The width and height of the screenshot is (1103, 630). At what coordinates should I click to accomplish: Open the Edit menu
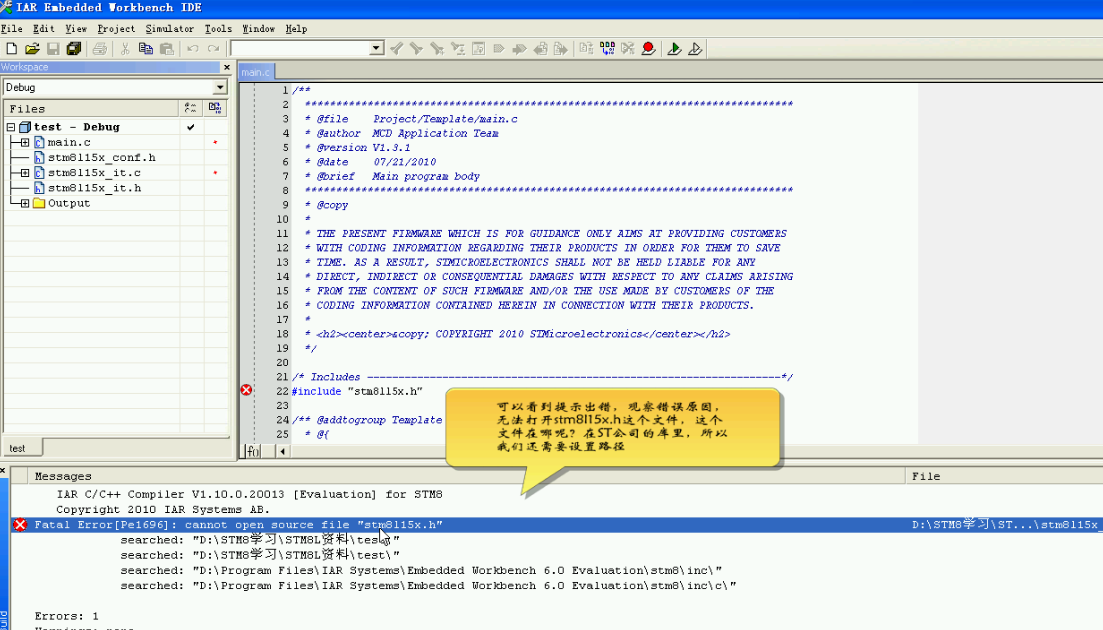click(x=44, y=29)
